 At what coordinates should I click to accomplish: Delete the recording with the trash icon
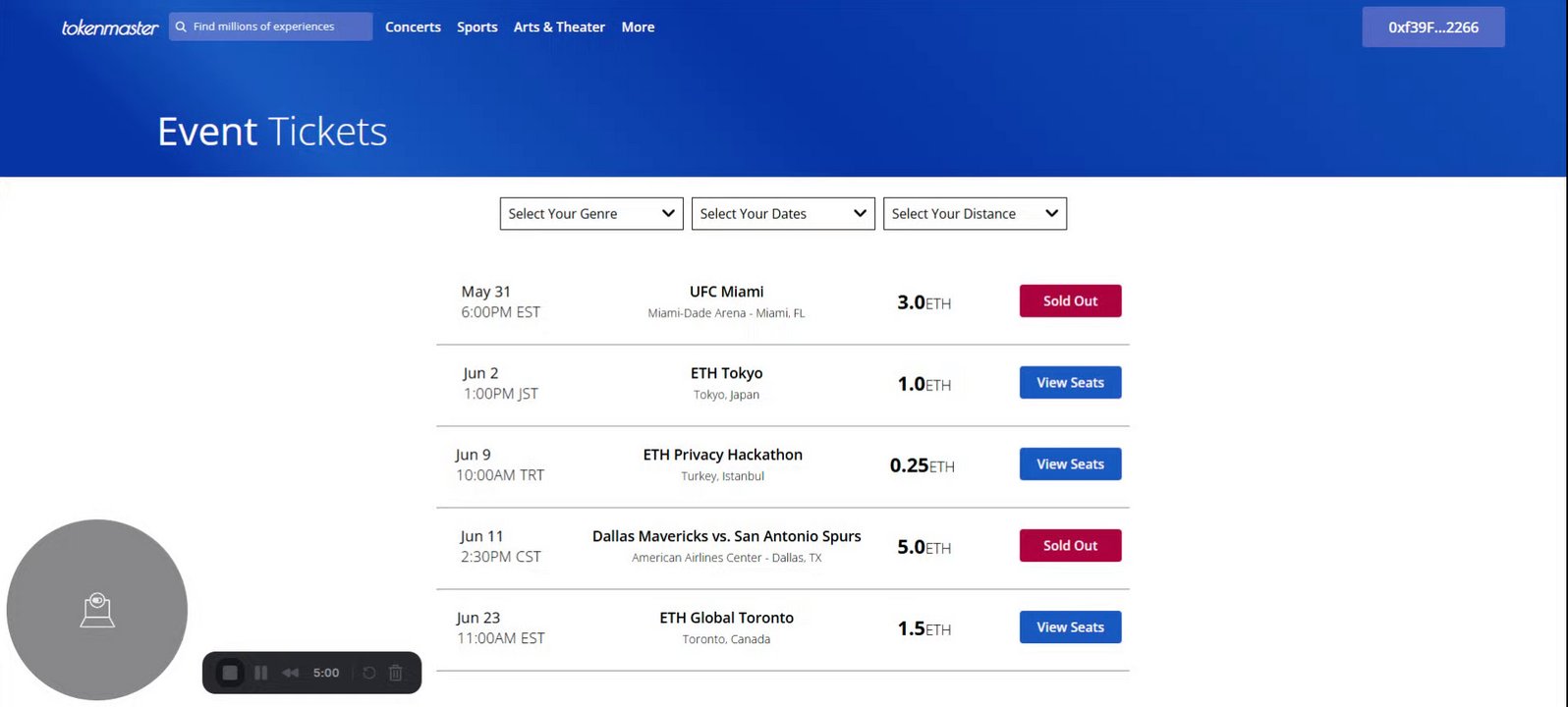tap(396, 673)
